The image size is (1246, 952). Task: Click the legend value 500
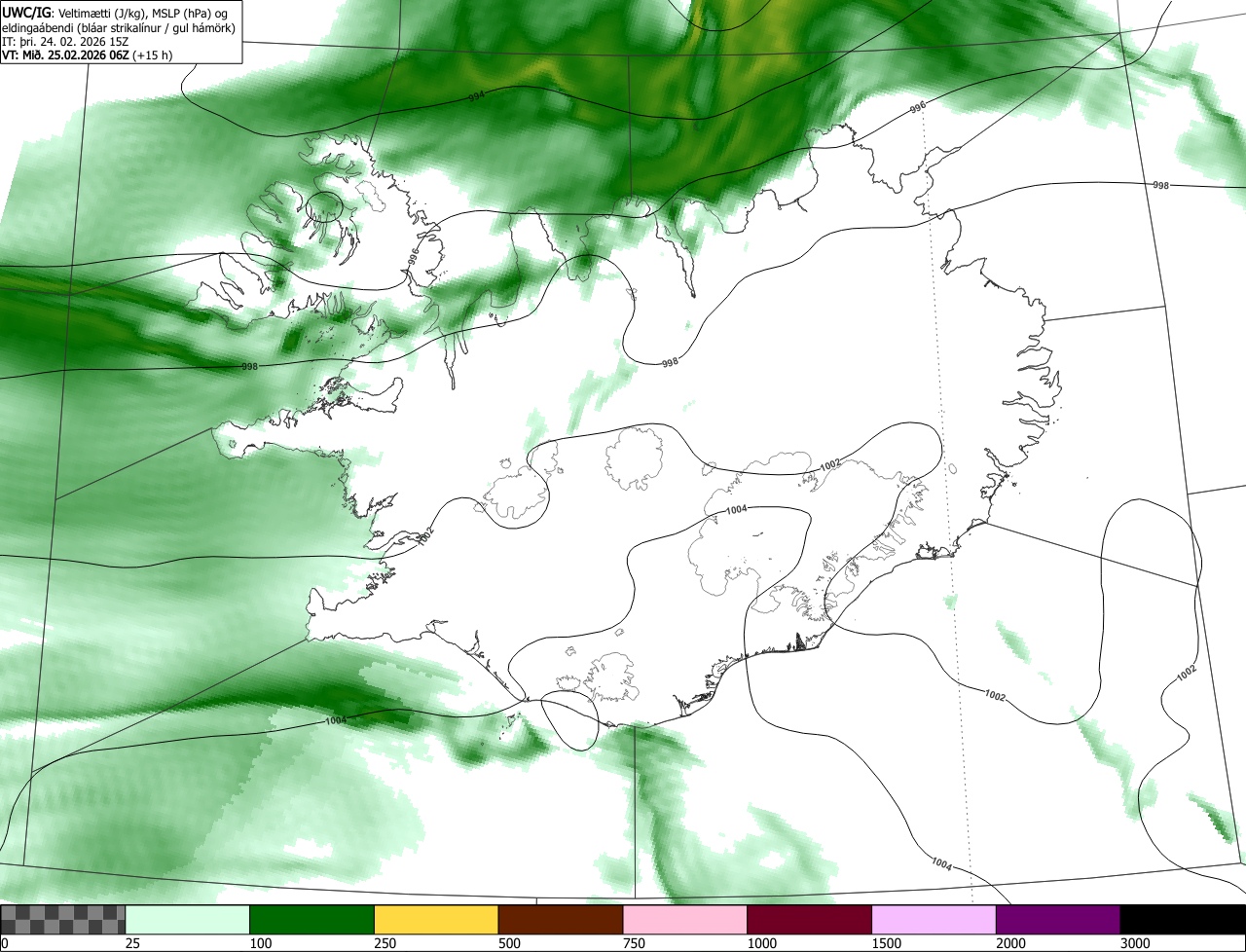509,942
